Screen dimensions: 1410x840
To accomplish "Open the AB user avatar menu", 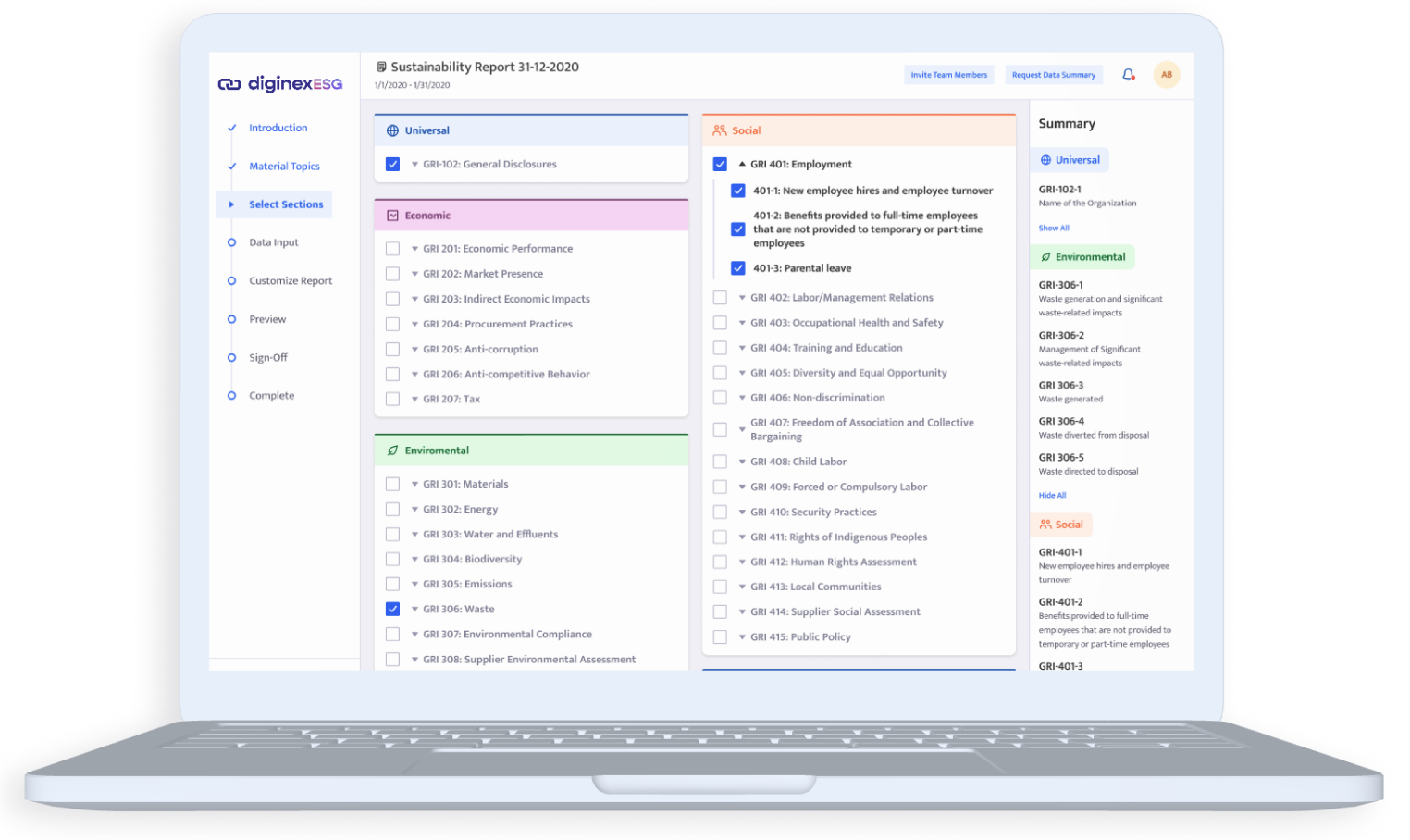I will tap(1167, 75).
